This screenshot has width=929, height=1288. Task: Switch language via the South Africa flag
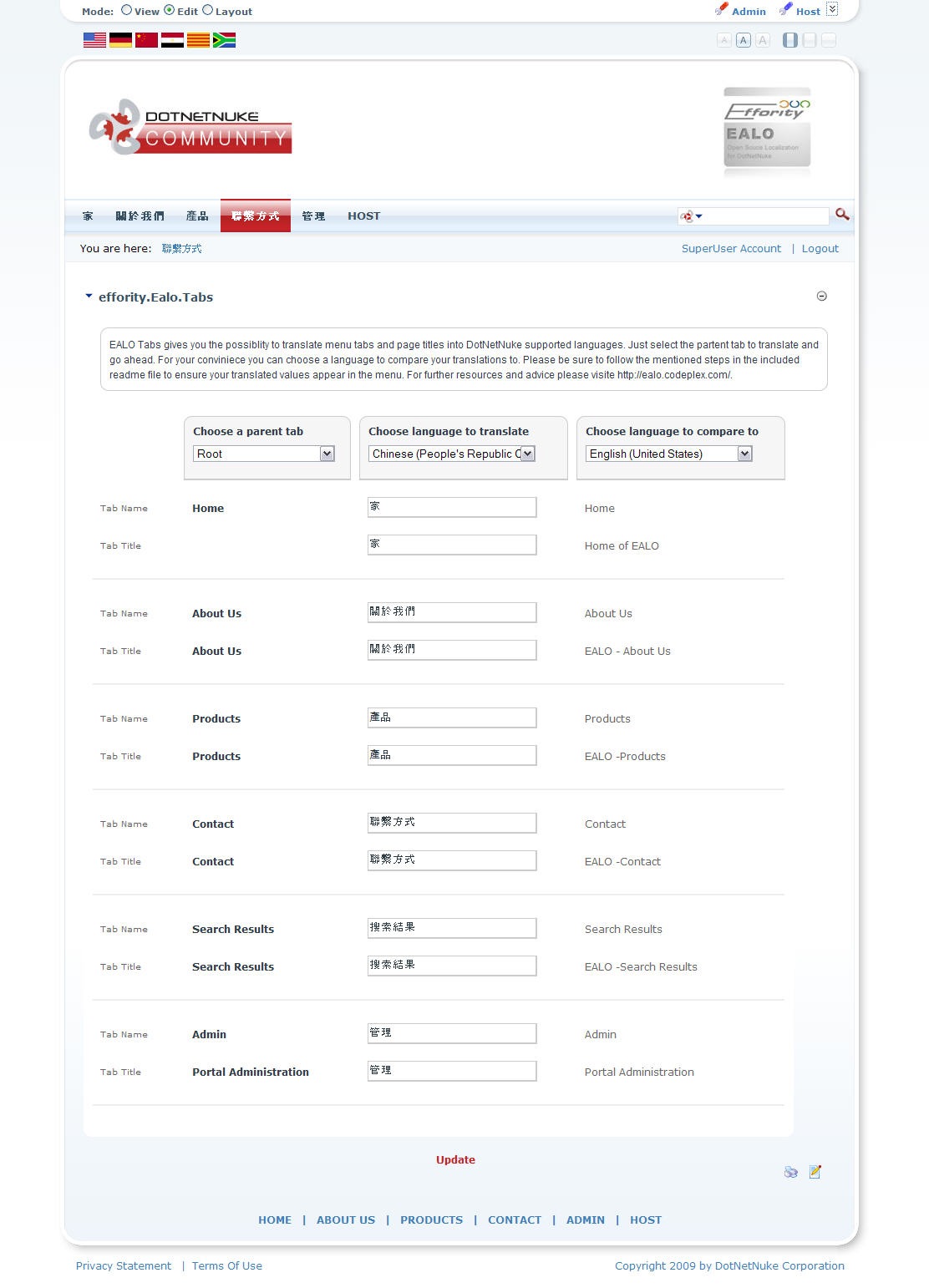tap(224, 40)
